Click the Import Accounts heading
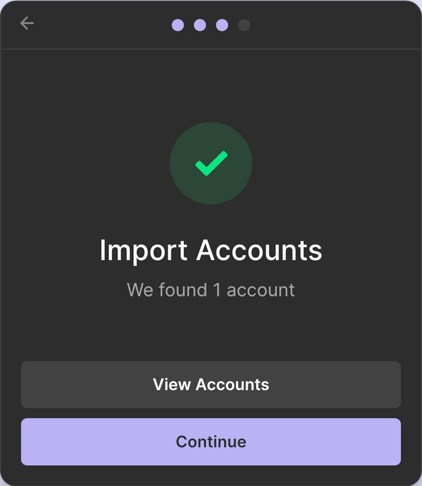 click(x=211, y=250)
